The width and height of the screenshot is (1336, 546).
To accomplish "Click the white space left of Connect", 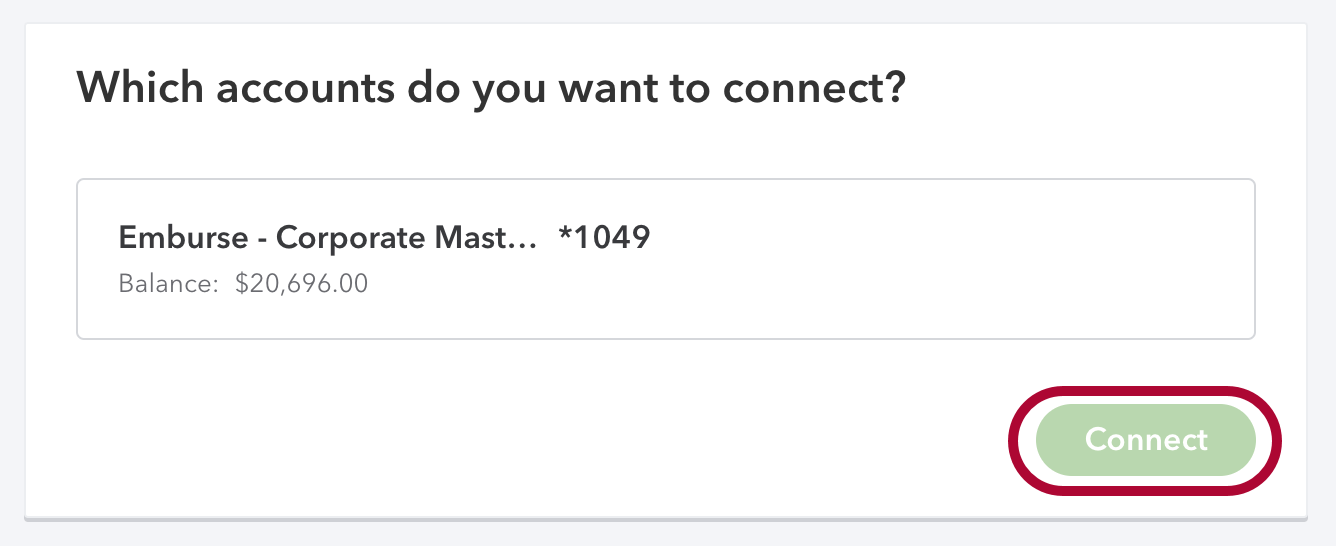I will coord(700,440).
